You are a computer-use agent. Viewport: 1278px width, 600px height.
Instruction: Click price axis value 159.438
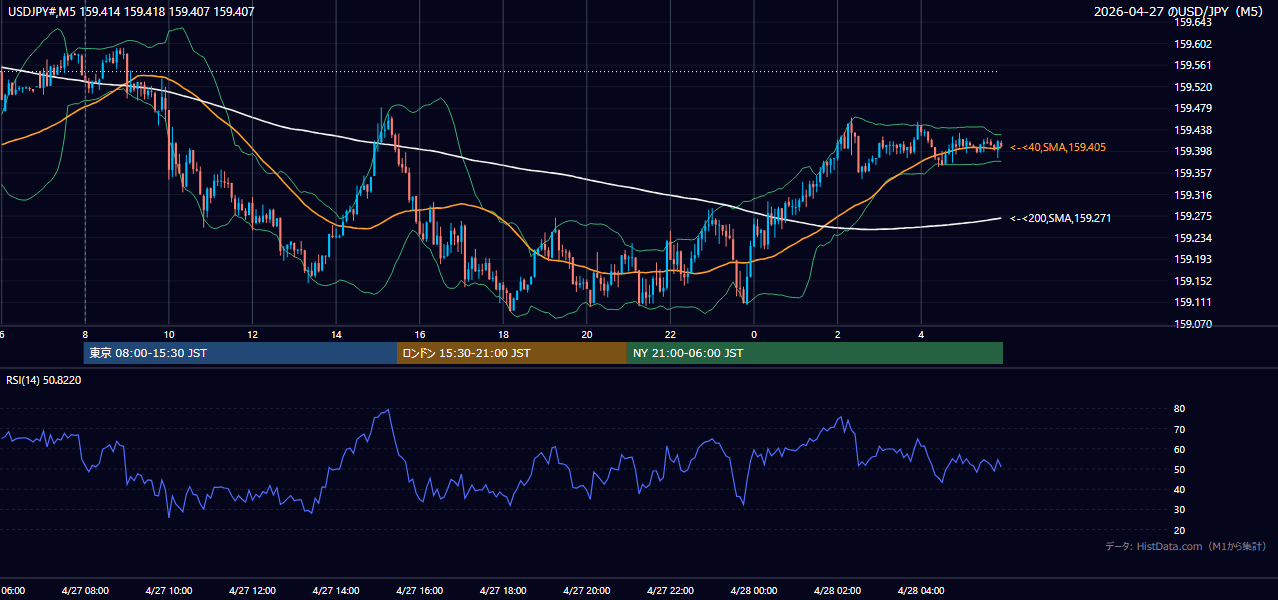point(1194,130)
